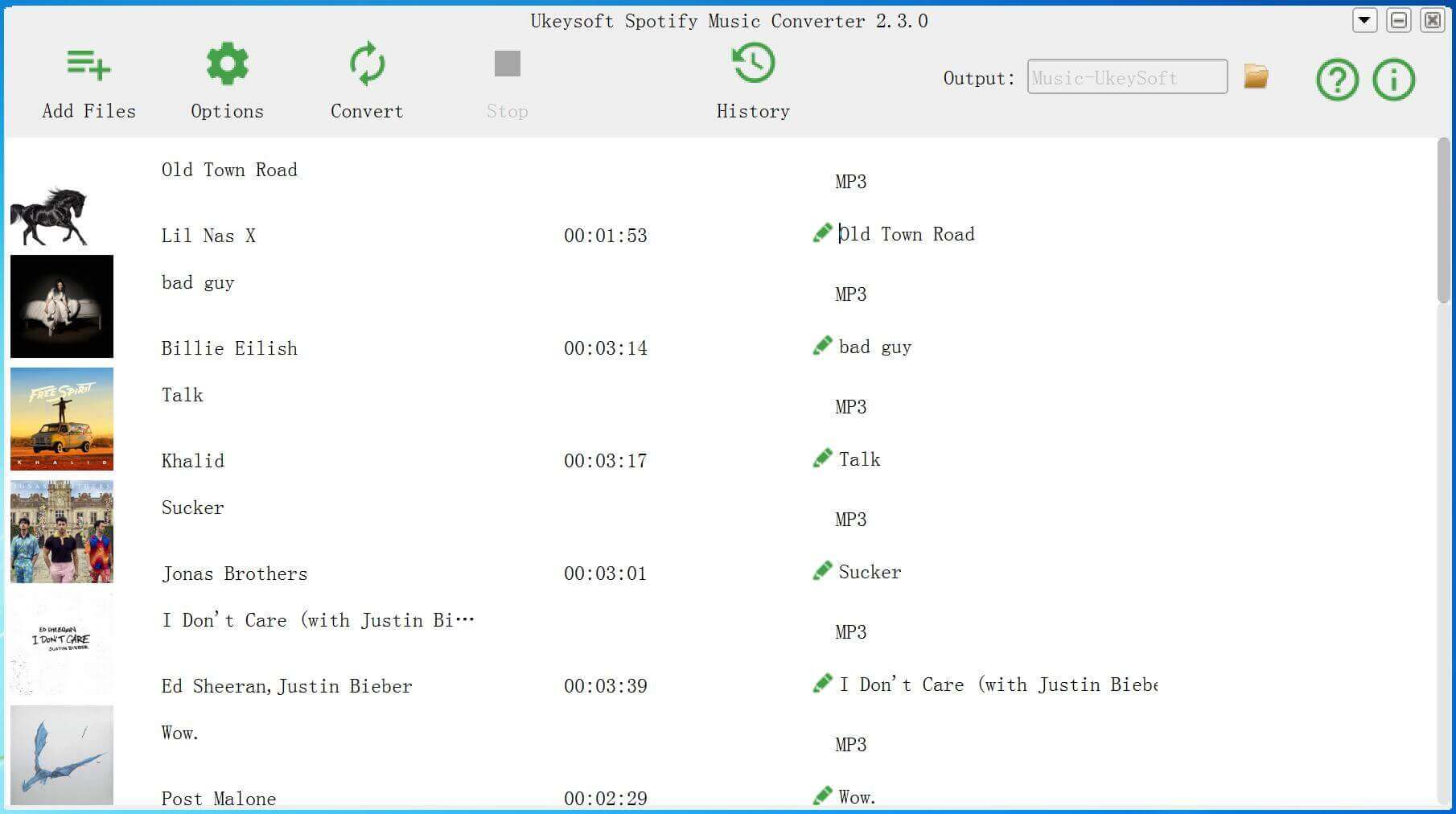Click the Stop label

tap(507, 111)
